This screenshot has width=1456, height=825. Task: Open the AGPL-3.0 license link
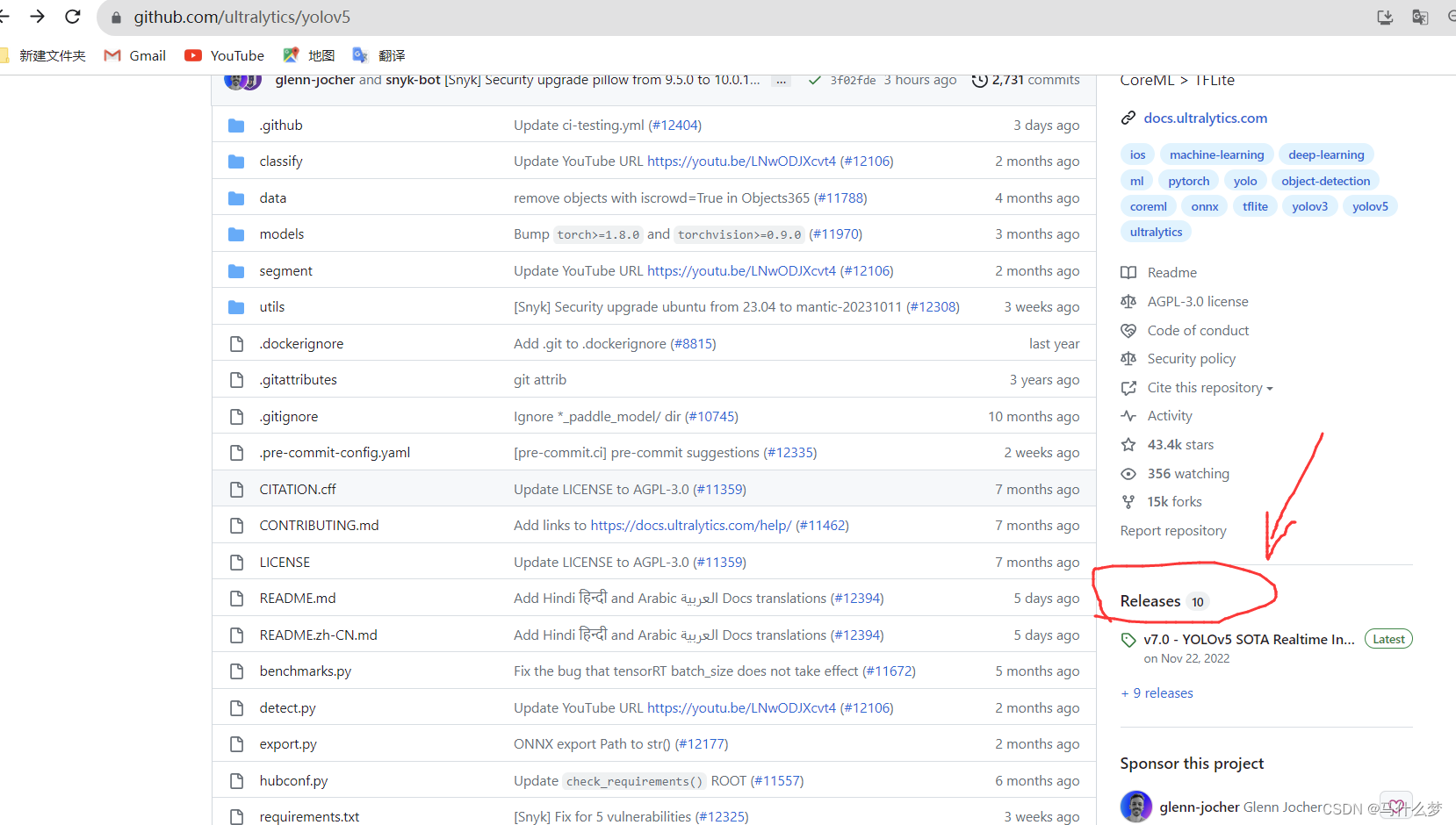pos(1198,302)
